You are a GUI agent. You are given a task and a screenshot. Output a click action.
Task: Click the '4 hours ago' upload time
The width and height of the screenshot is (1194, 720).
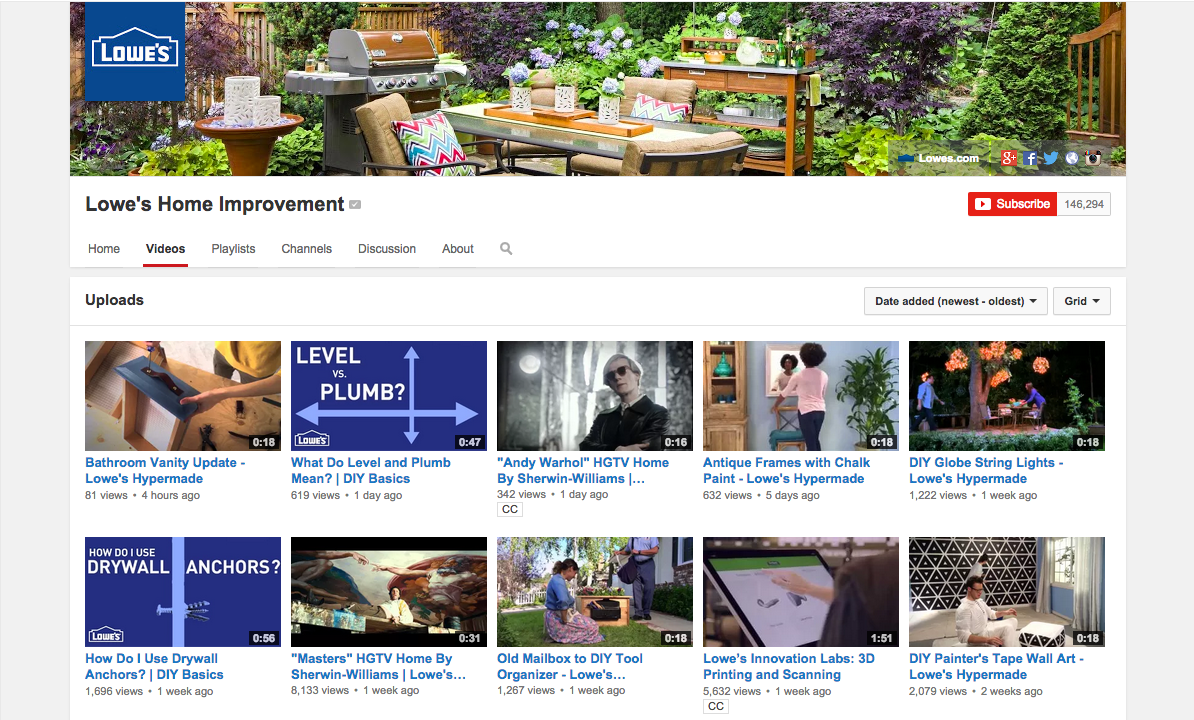tap(171, 495)
